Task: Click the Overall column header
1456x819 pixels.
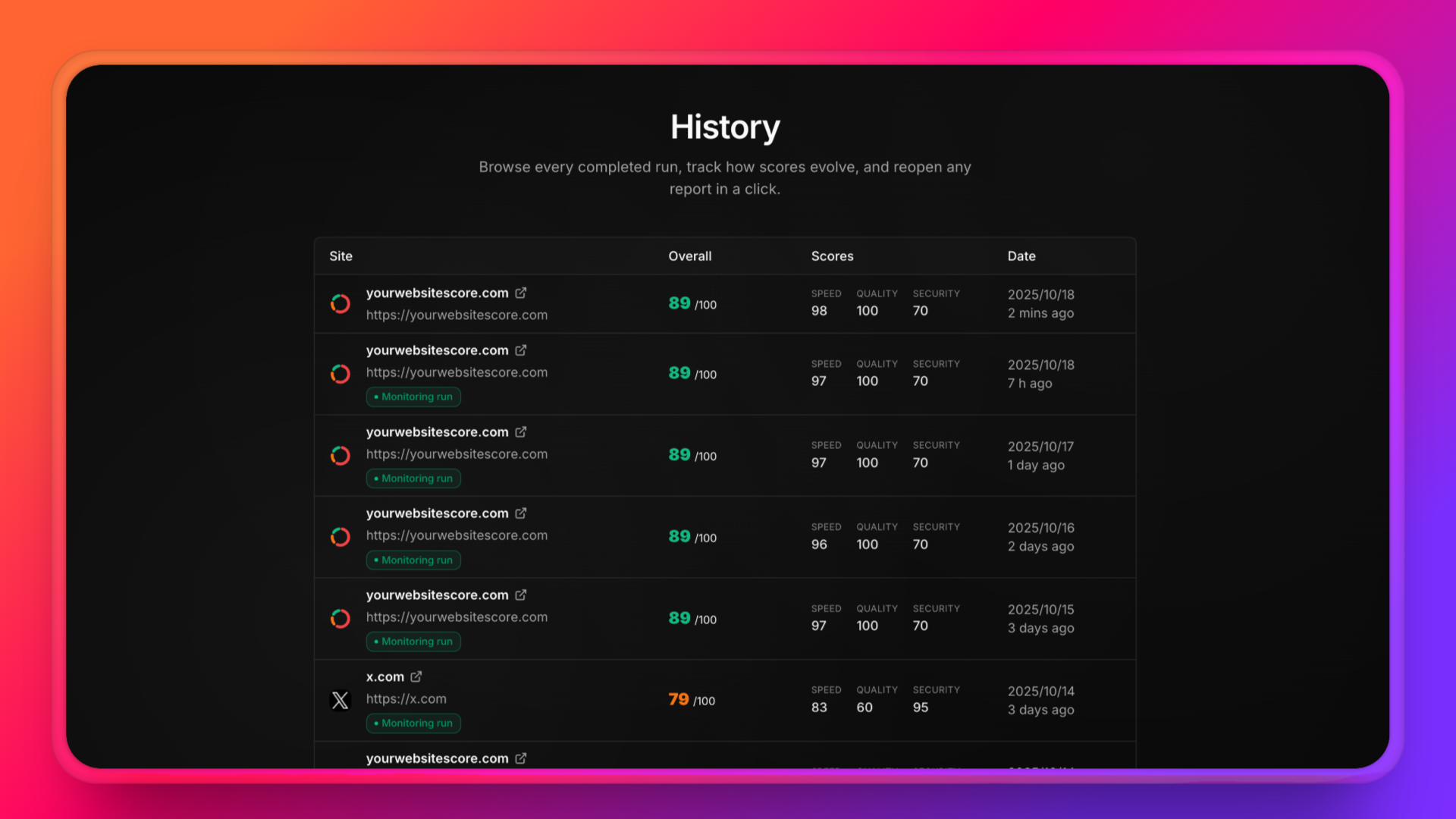Action: click(x=689, y=256)
